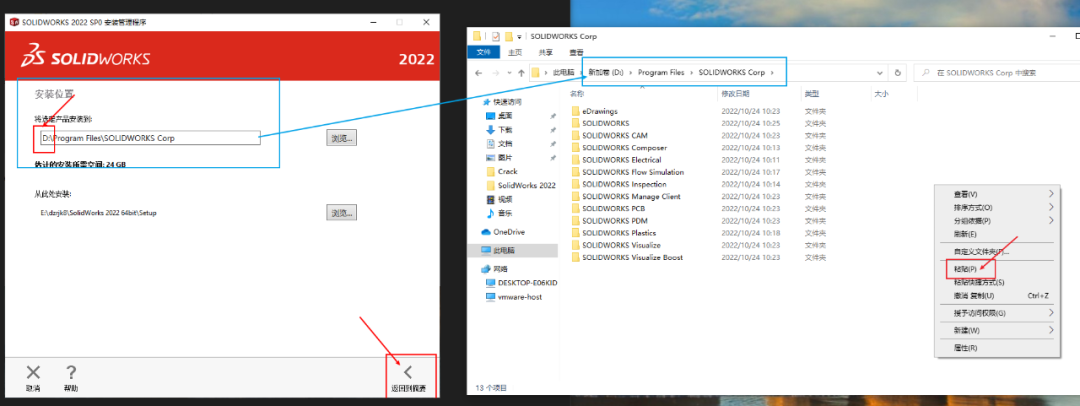The image size is (1080, 406).
Task: Click File Explorer back arrow
Action: tap(479, 72)
